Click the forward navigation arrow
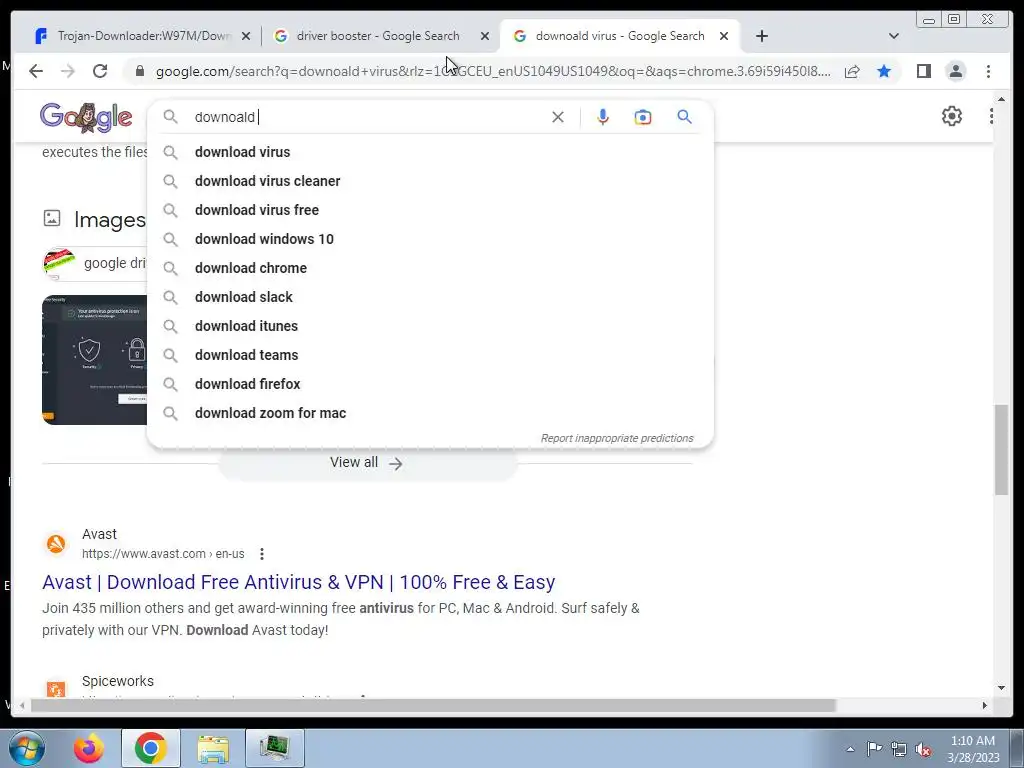This screenshot has height=768, width=1024. [x=68, y=71]
